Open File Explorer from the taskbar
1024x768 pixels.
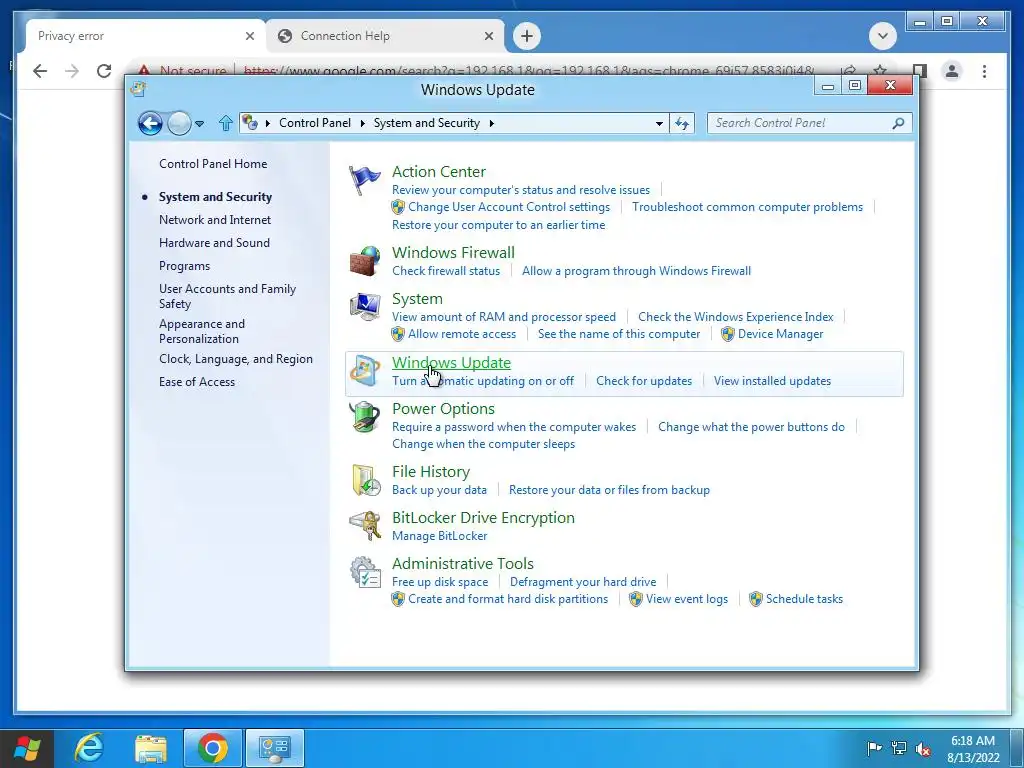point(151,748)
